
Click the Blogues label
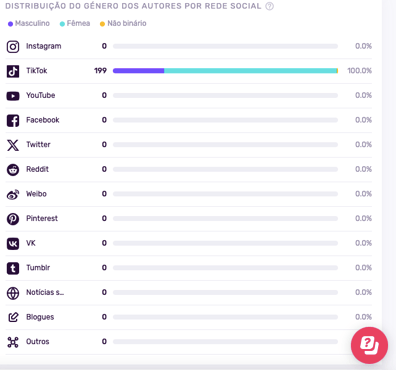tap(40, 317)
